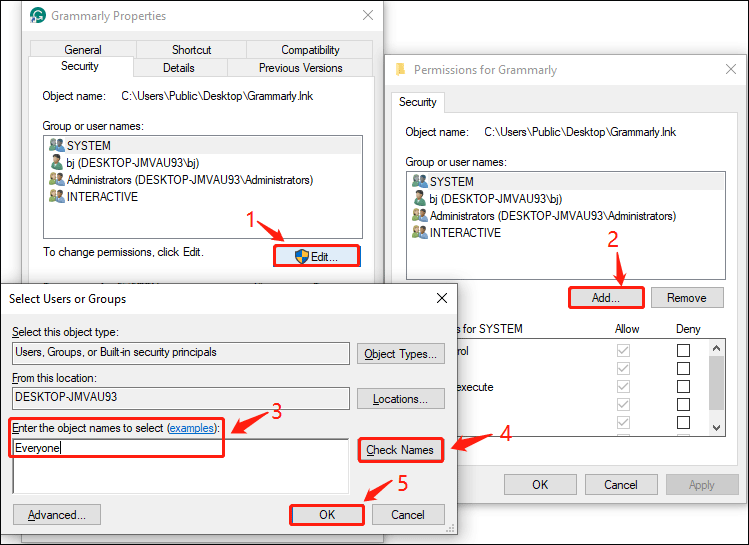Check the first Deny checkbox for SYSTEM
This screenshot has width=749, height=545.
pos(684,351)
